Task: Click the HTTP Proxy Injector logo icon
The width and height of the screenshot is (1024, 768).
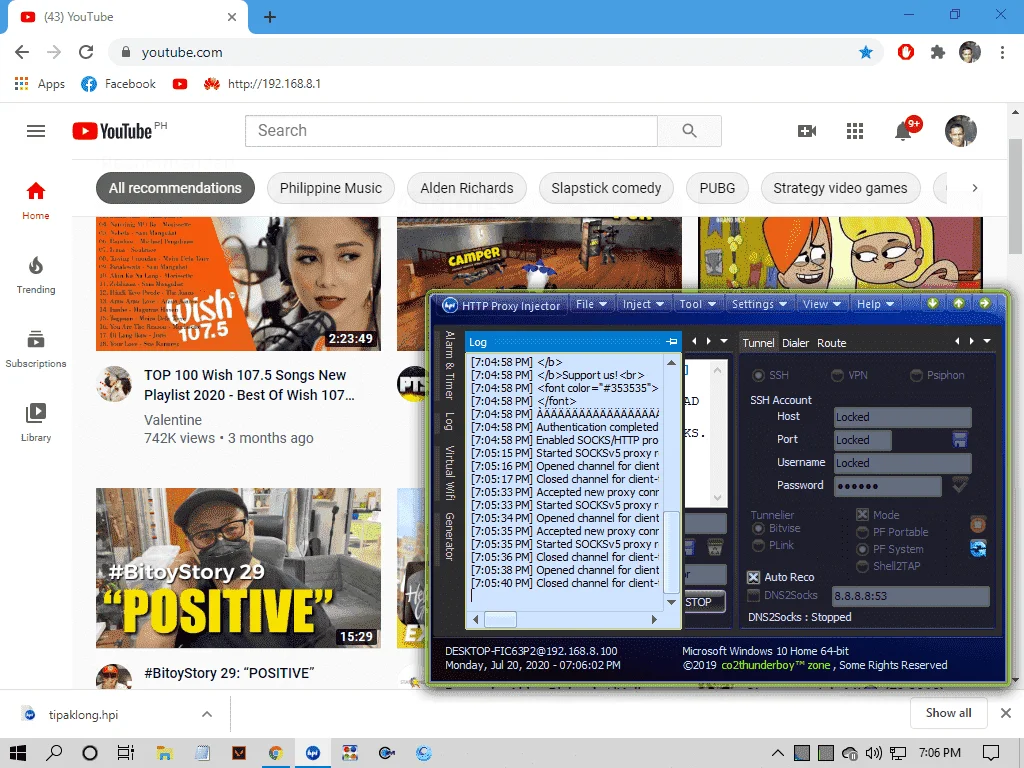Action: pyautogui.click(x=449, y=305)
